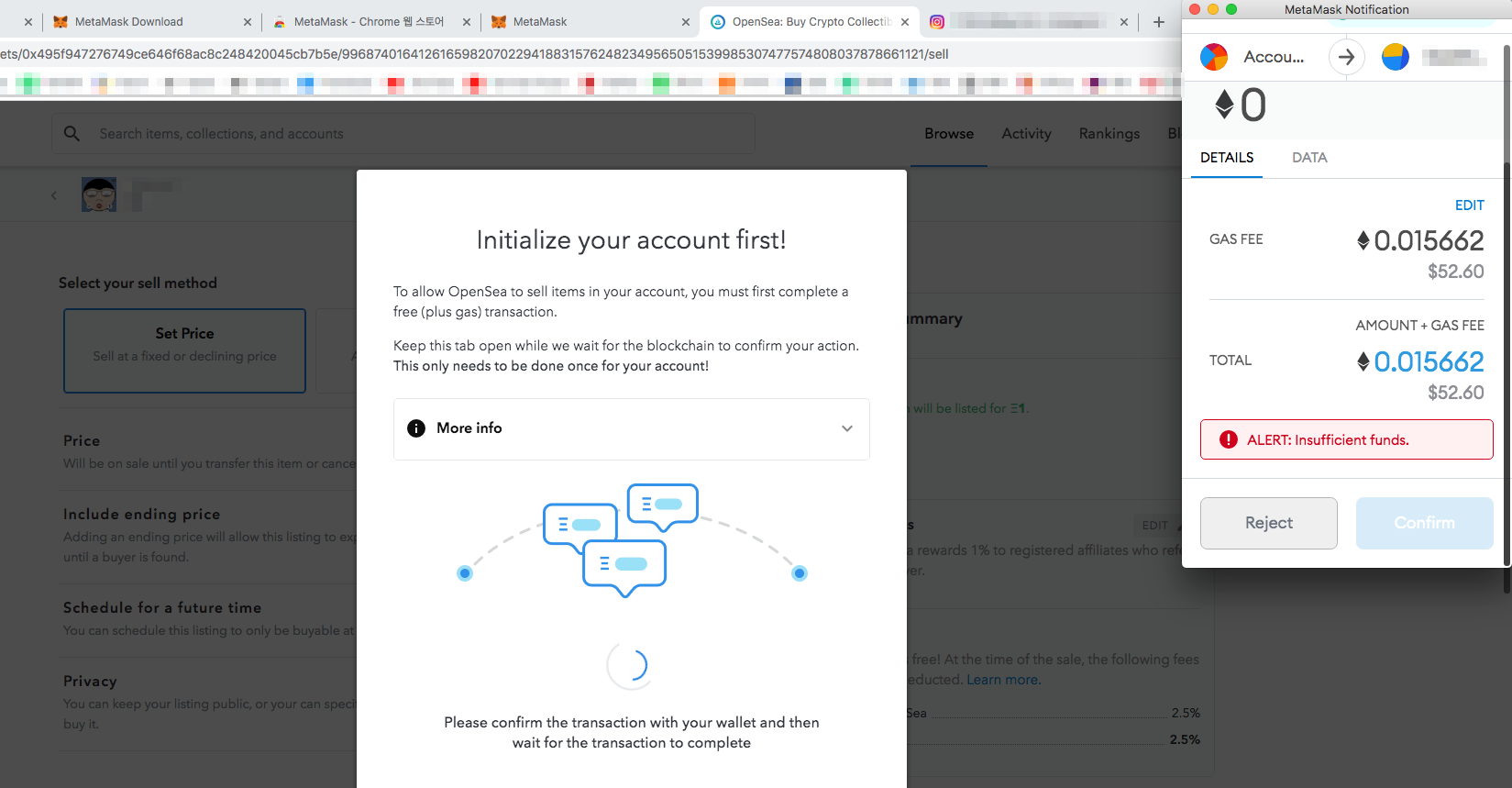Focus the OpenSea search items field
1512x788 pixels.
403,134
